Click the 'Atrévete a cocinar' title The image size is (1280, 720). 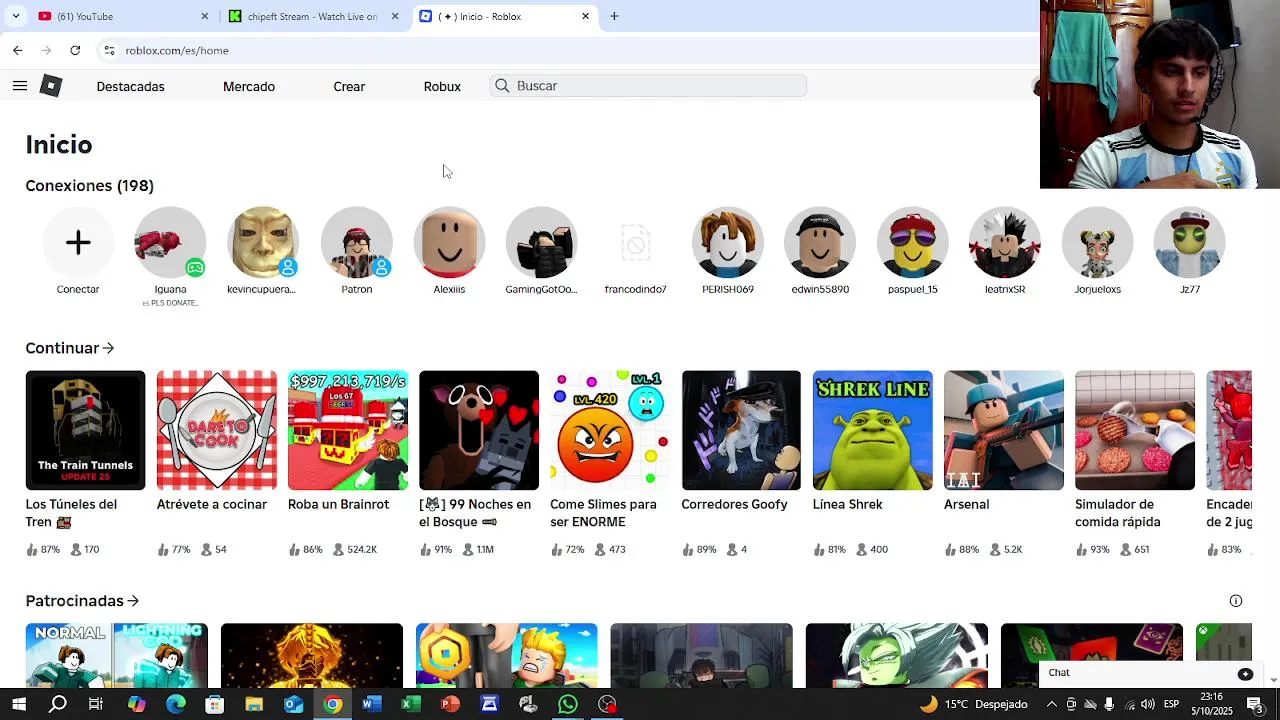point(212,504)
